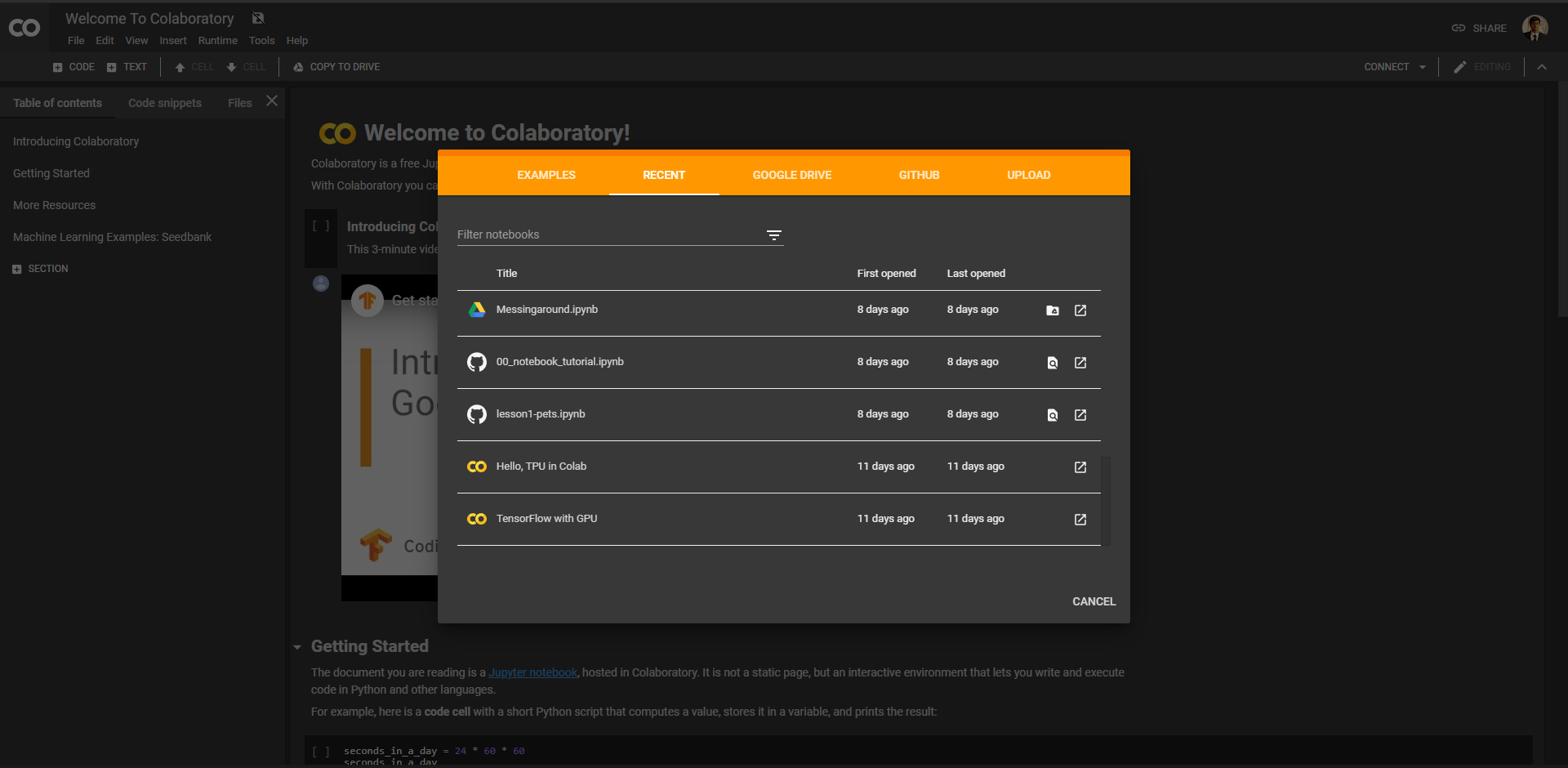Run the seconds_in_a_day code cell
1568x768 pixels.
[x=321, y=752]
